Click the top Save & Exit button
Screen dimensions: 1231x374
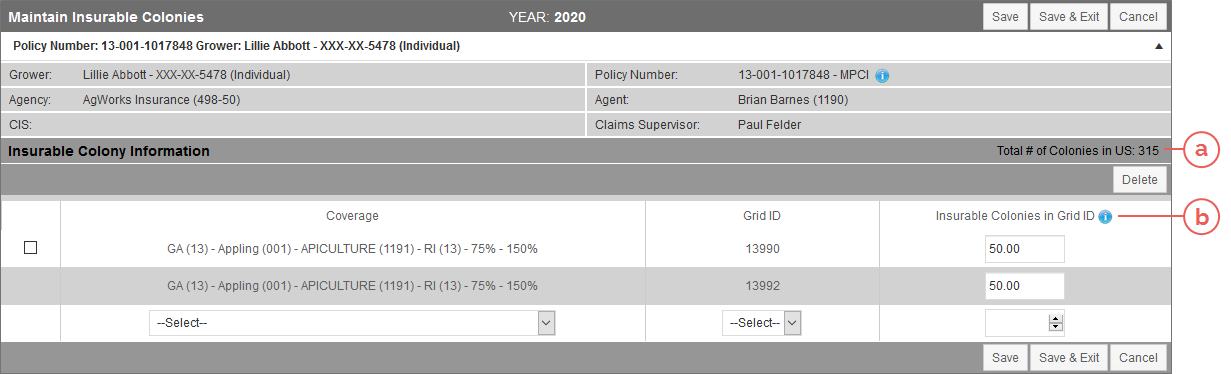click(1070, 17)
